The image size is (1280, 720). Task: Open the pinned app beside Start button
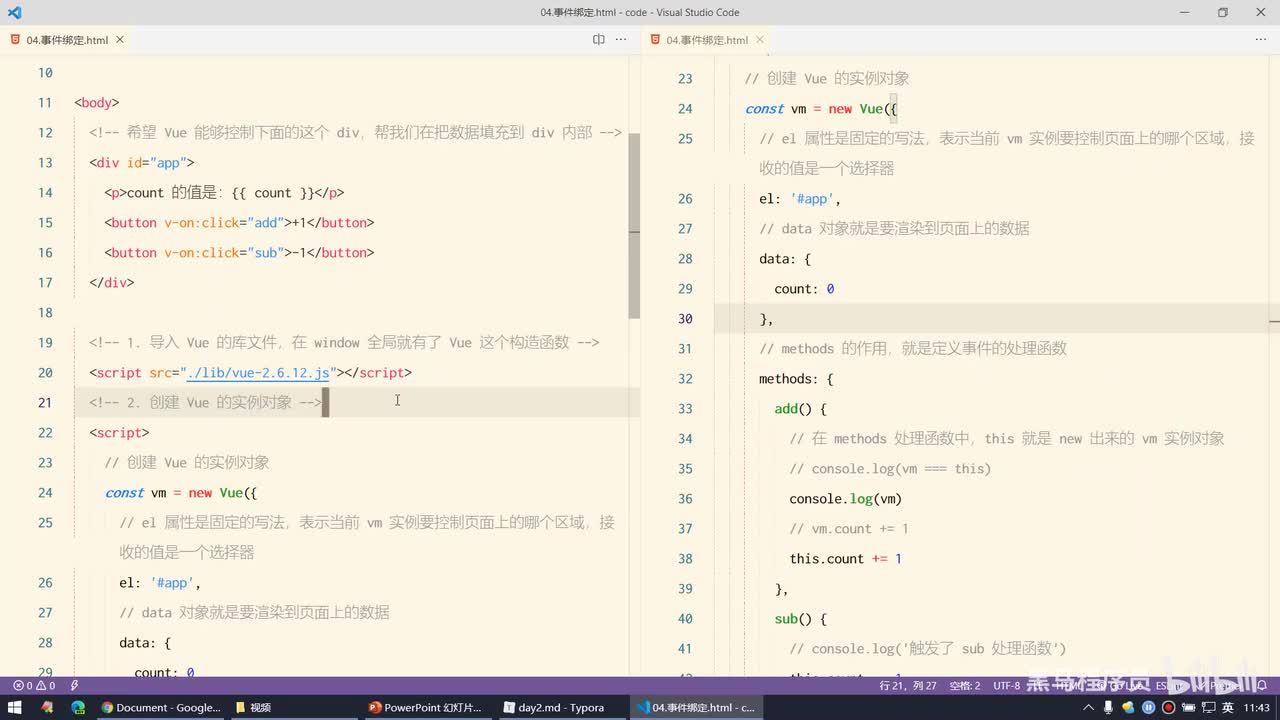tap(46, 707)
